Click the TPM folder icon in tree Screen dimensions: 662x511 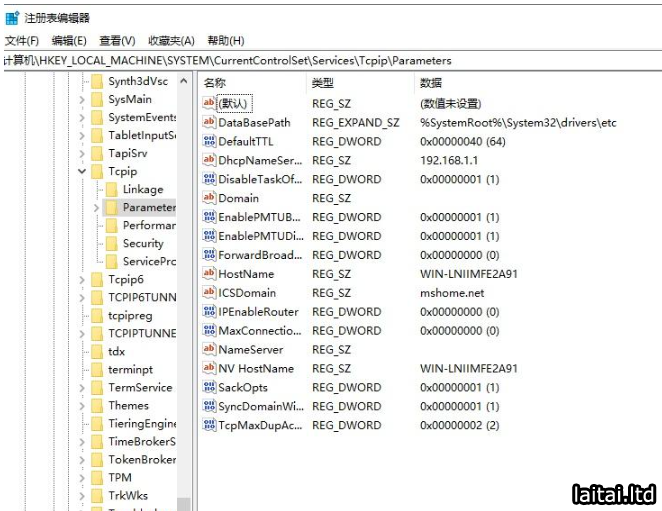coord(96,478)
